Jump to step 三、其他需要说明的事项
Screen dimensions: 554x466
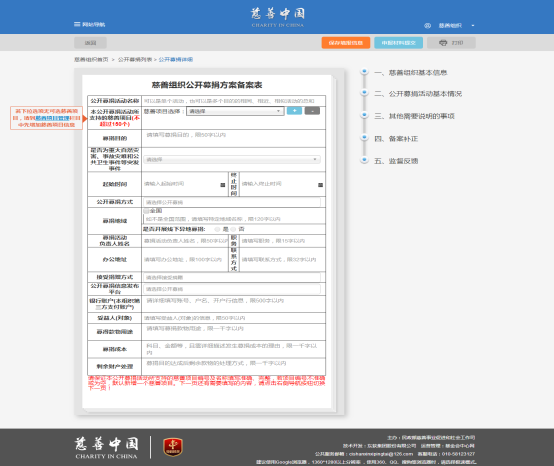coord(414,116)
